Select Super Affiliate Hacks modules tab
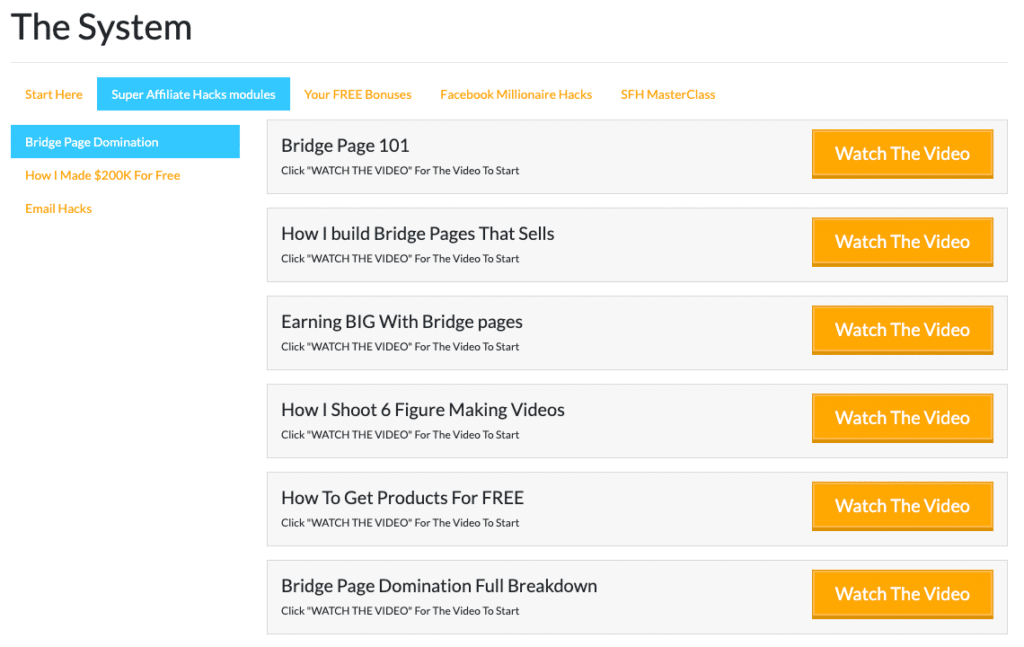This screenshot has width=1024, height=647. pyautogui.click(x=193, y=95)
